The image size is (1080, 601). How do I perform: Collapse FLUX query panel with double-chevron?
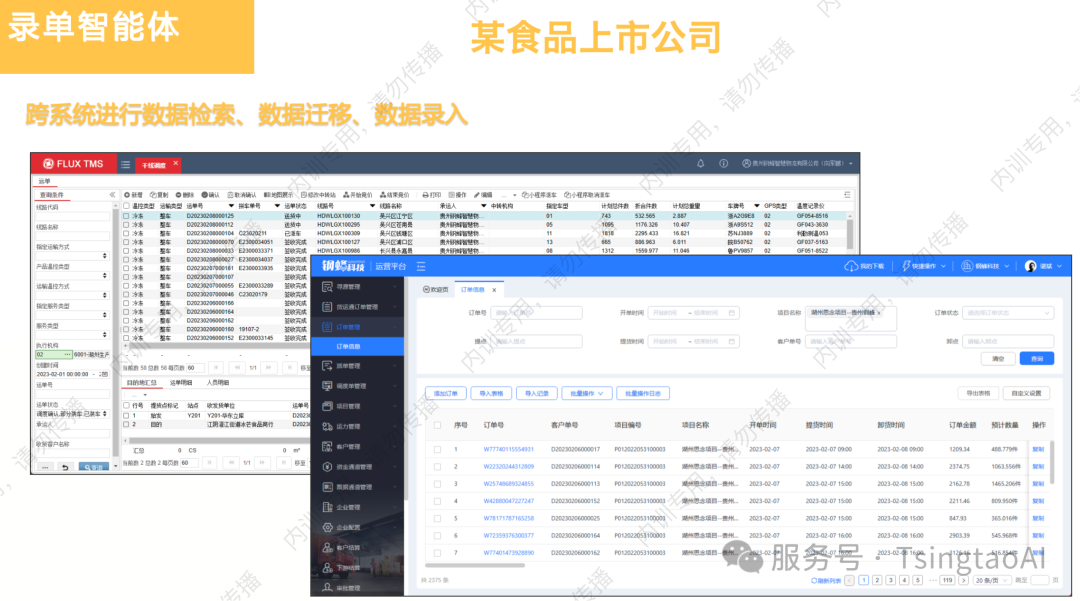tap(112, 195)
